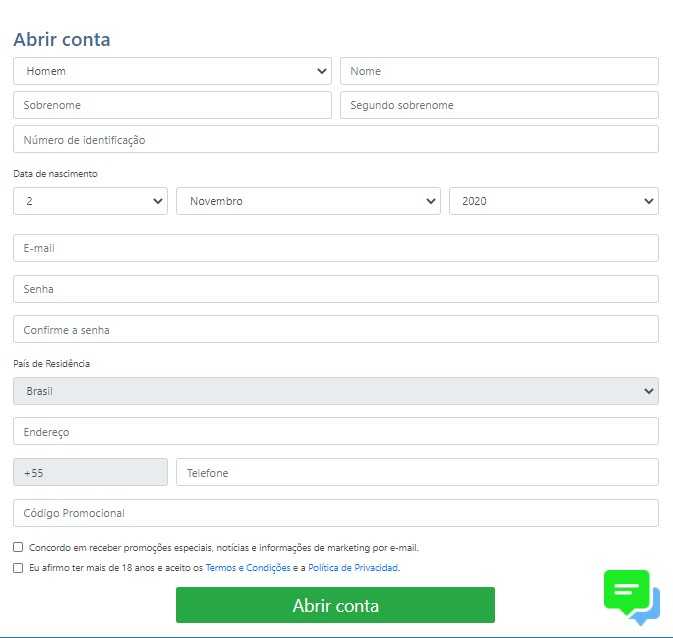Open the Política de Privacidad link
This screenshot has height=638, width=673.
pyautogui.click(x=353, y=568)
